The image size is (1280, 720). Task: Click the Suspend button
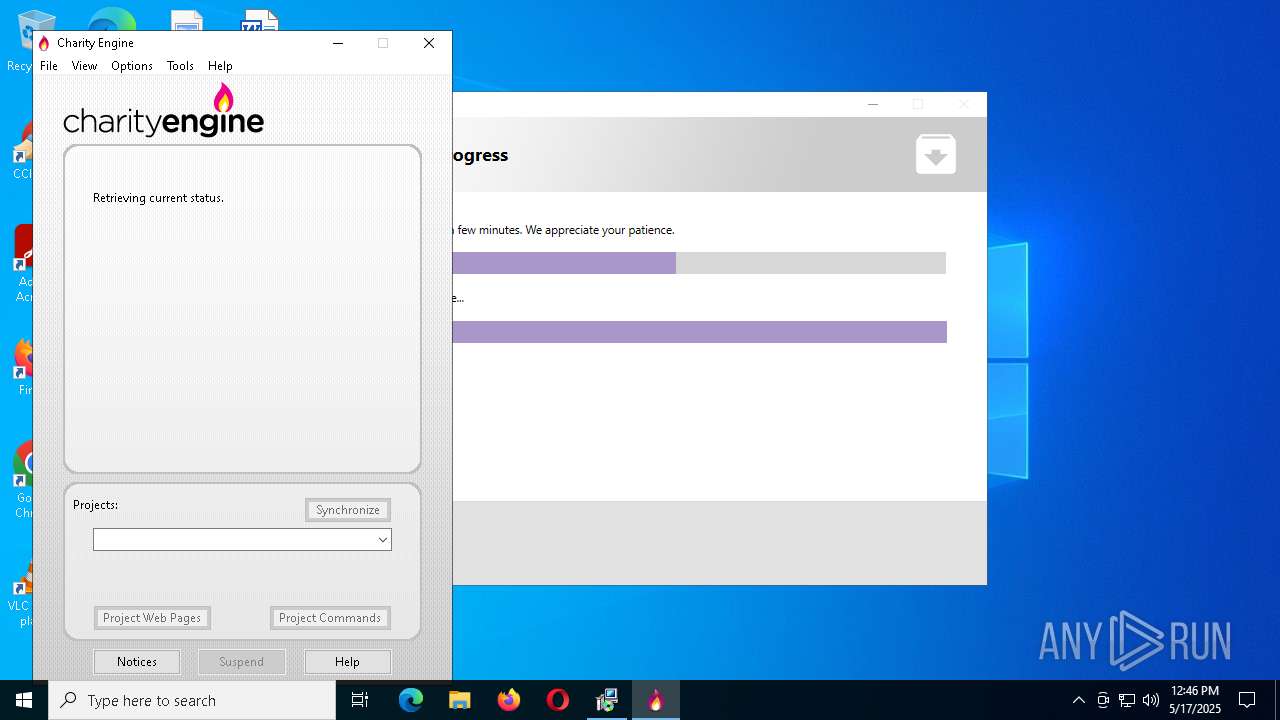[x=241, y=662]
